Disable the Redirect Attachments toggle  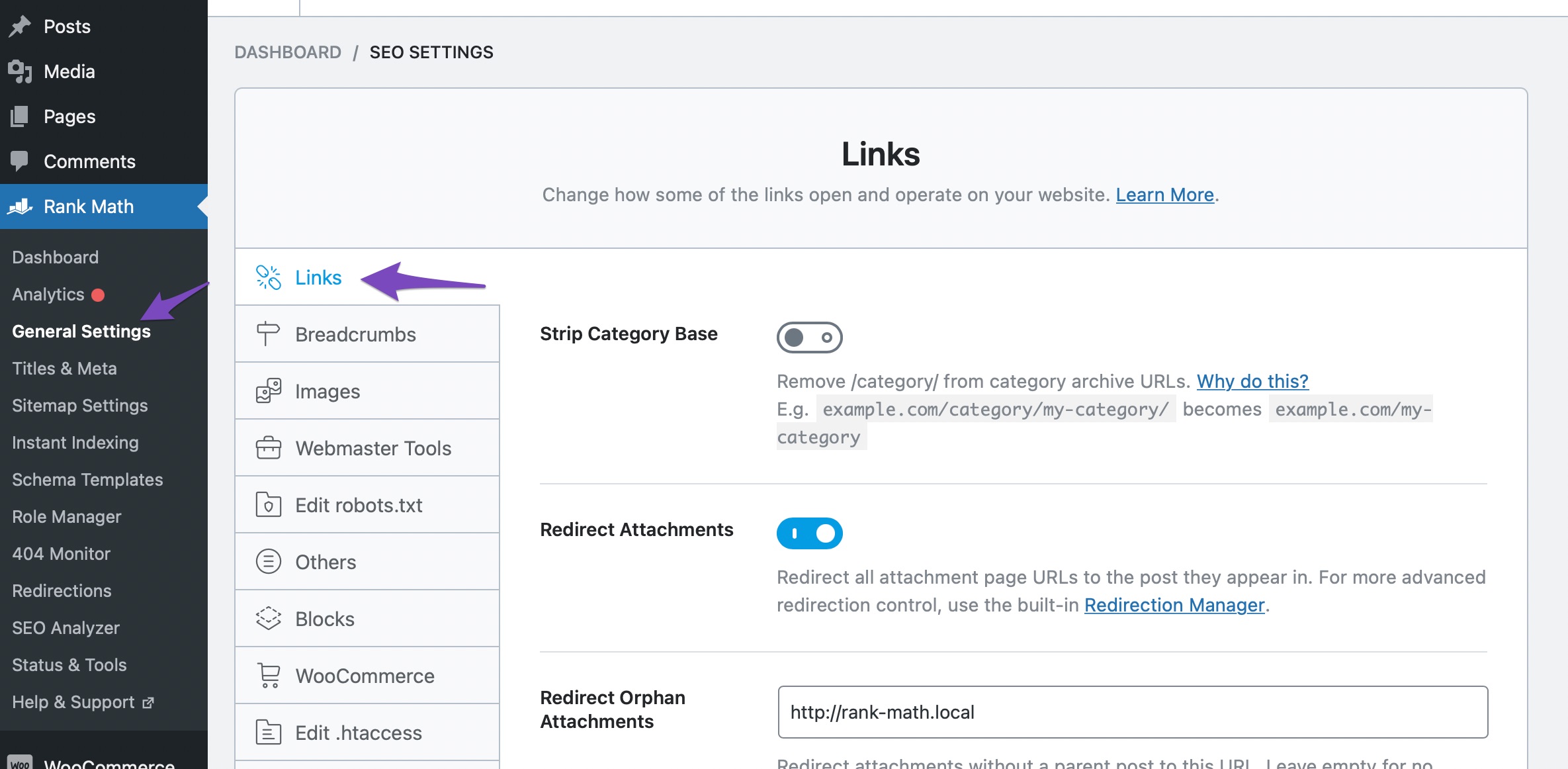tap(809, 533)
